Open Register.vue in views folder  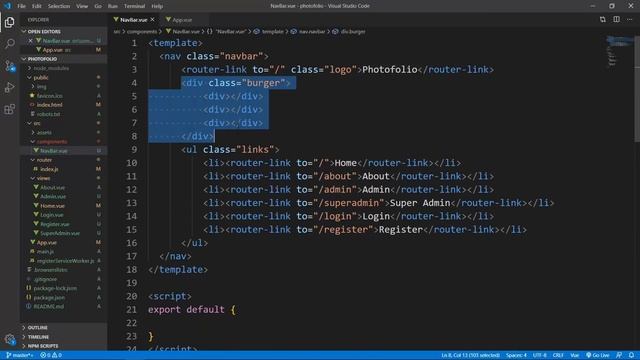coord(55,224)
